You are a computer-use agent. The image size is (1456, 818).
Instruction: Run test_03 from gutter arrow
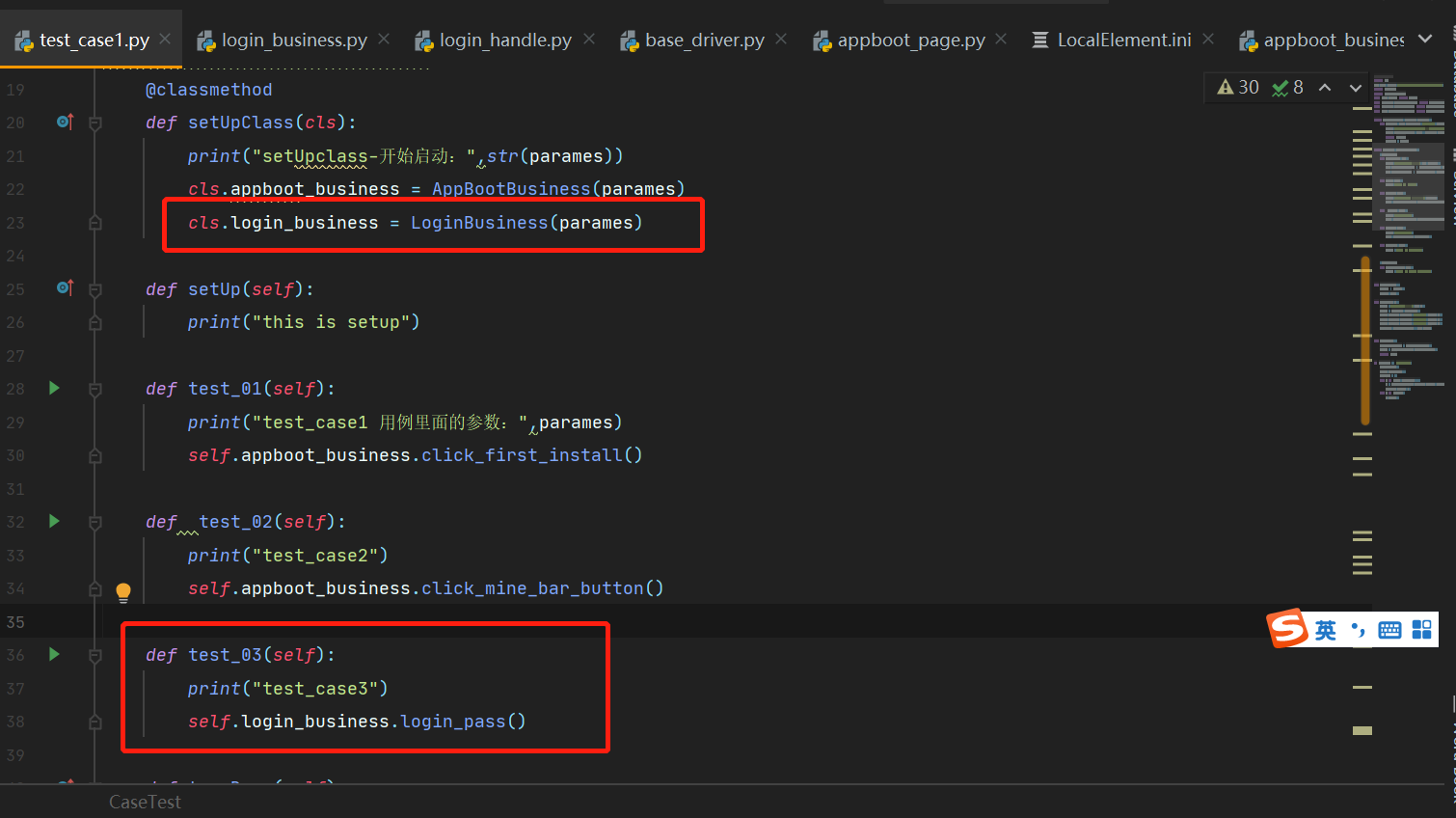tap(54, 654)
